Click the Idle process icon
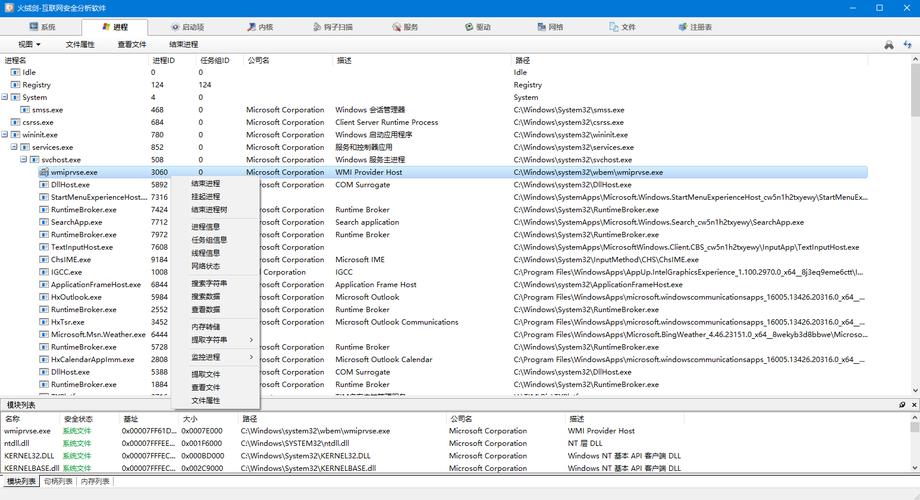 pyautogui.click(x=15, y=72)
